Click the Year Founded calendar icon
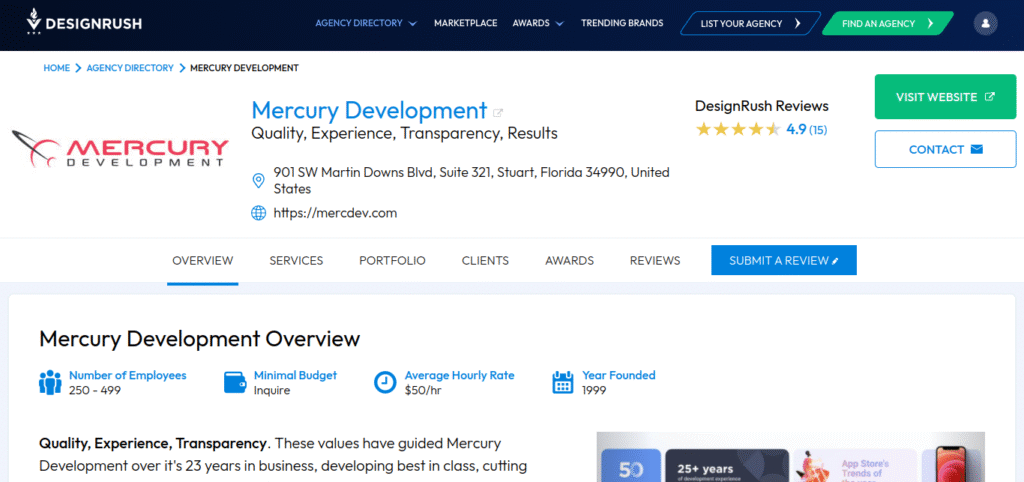The width and height of the screenshot is (1024, 482). tap(564, 383)
